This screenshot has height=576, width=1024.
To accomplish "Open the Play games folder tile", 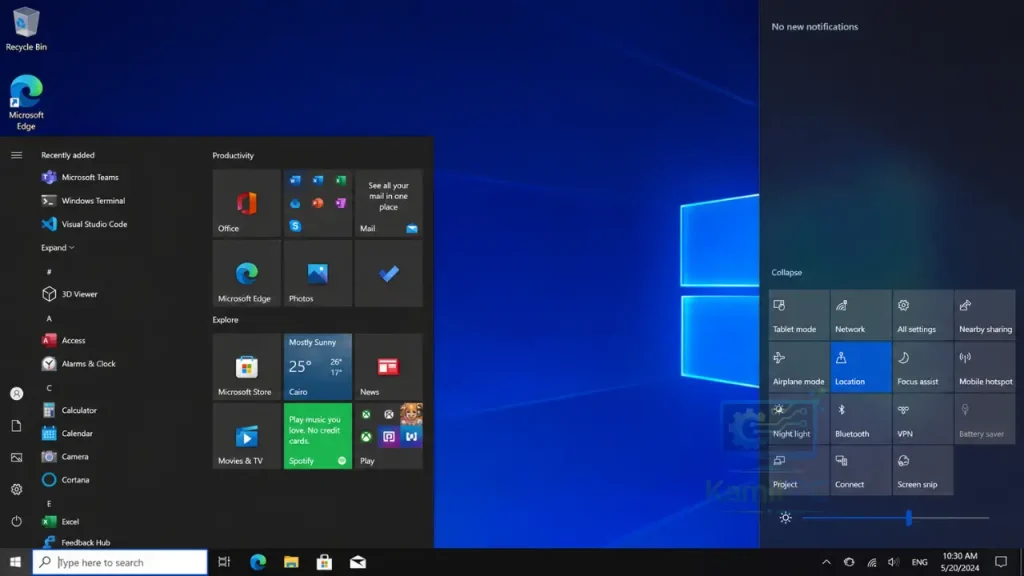I will point(388,436).
